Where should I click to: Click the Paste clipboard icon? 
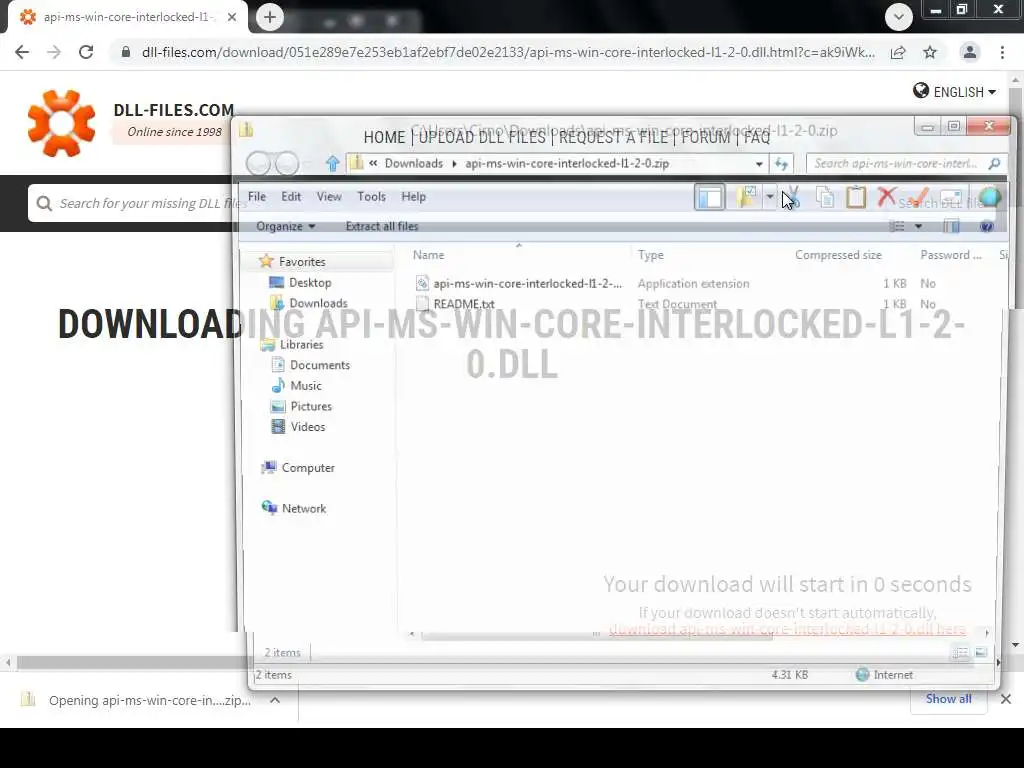pyautogui.click(x=856, y=197)
